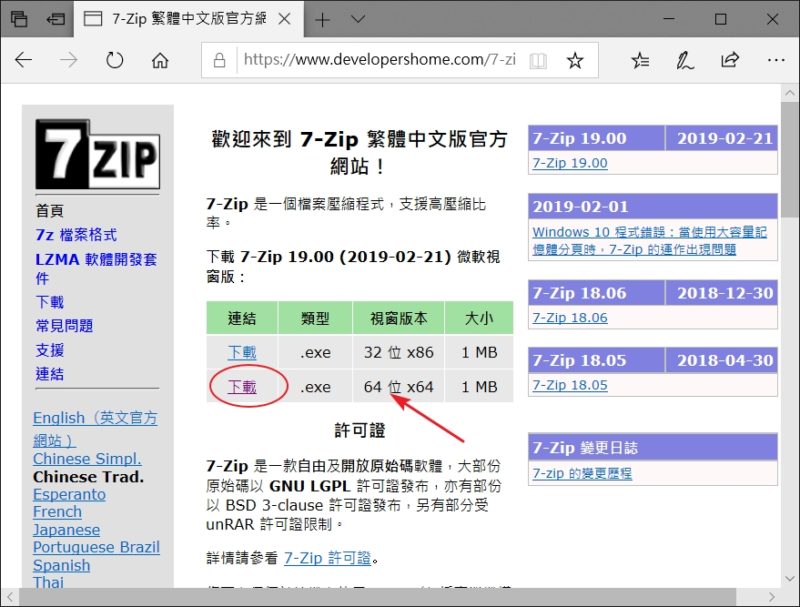Open 7-Zip 19.00 news link

(570, 163)
